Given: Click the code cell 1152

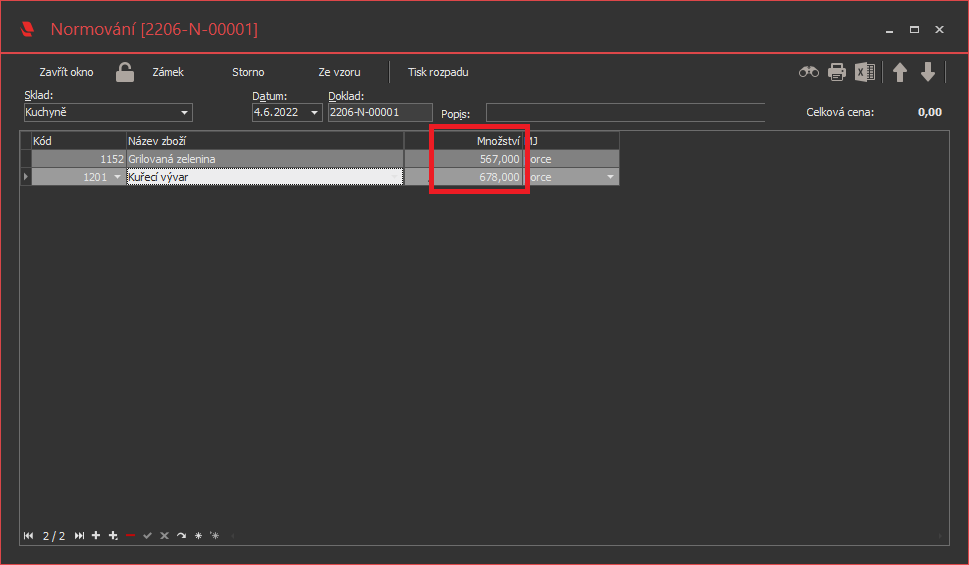Looking at the screenshot, I should pyautogui.click(x=79, y=159).
